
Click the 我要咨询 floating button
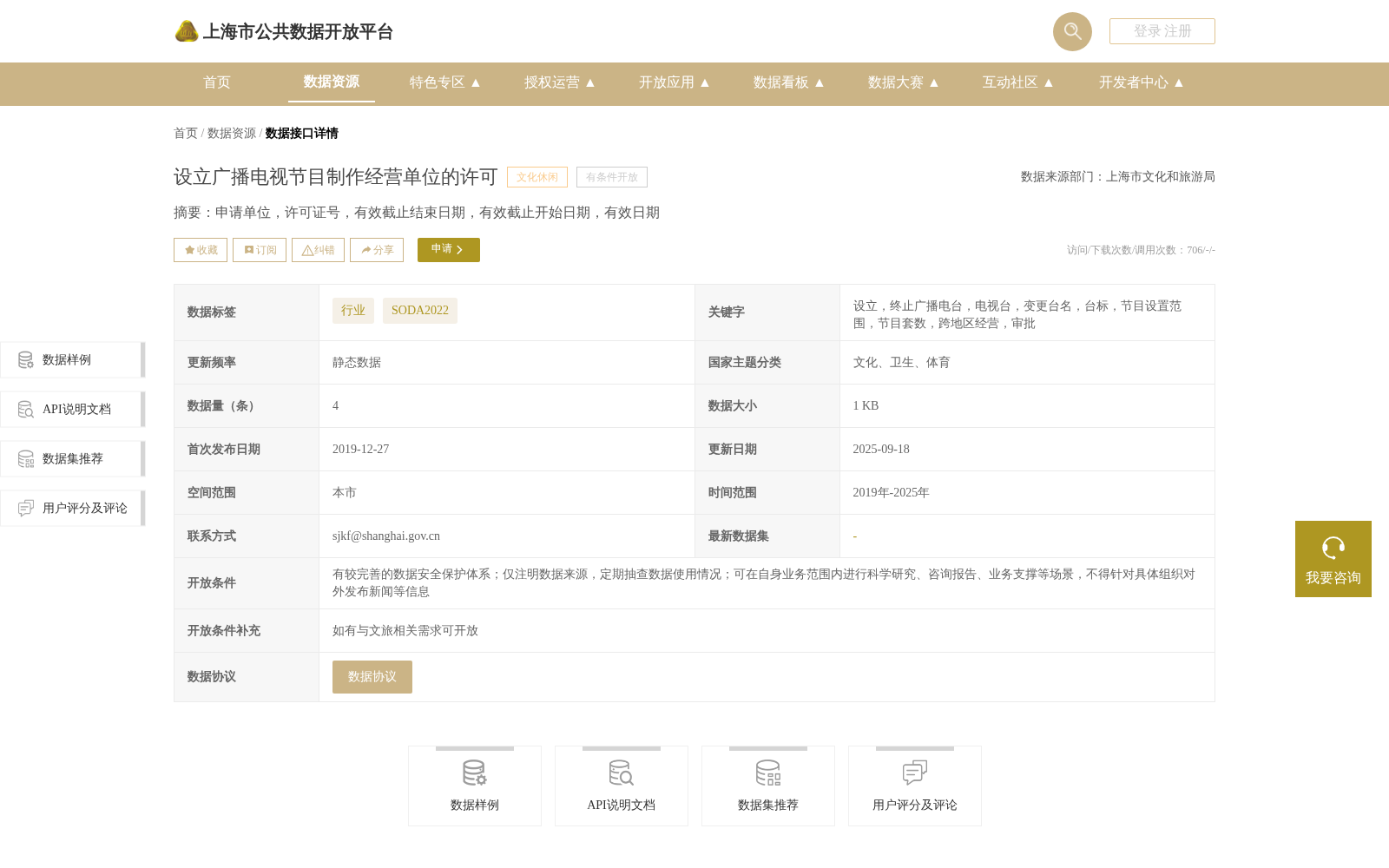[1333, 559]
